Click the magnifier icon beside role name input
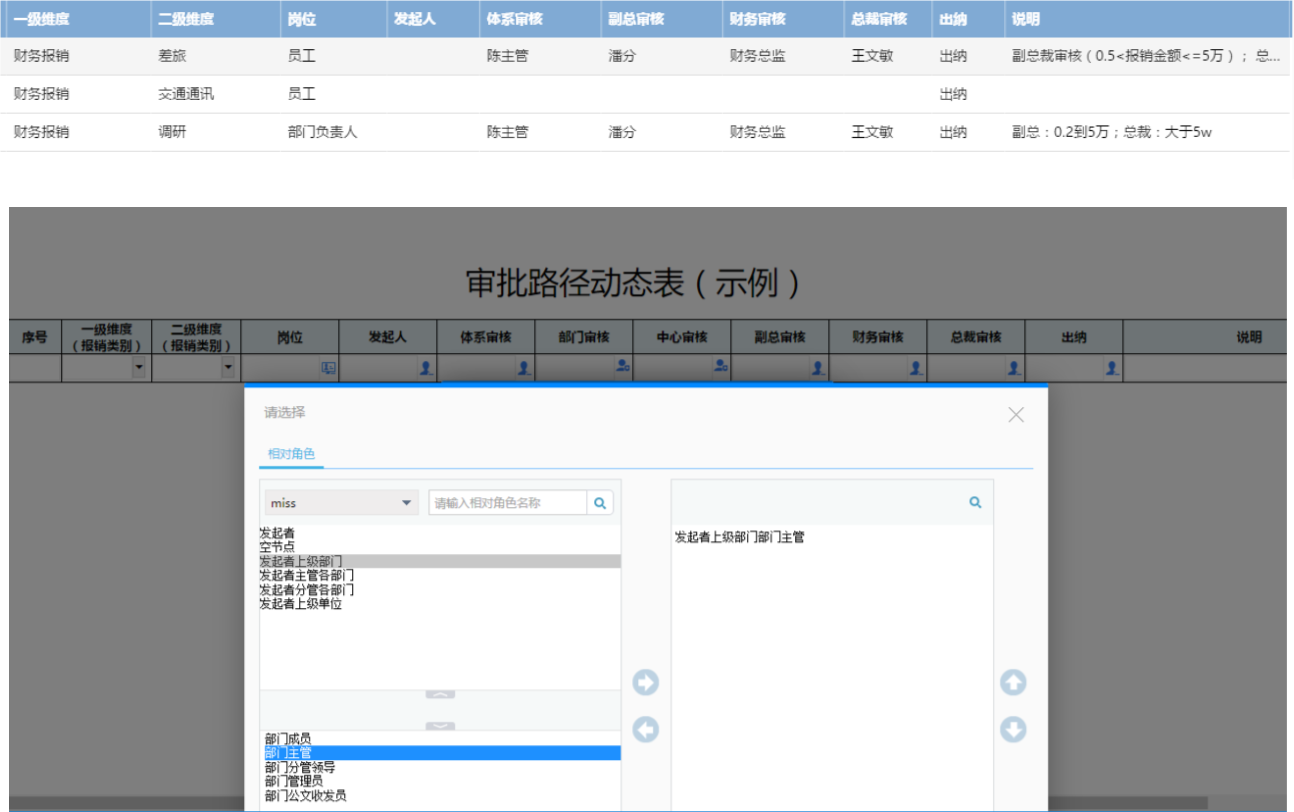 600,502
